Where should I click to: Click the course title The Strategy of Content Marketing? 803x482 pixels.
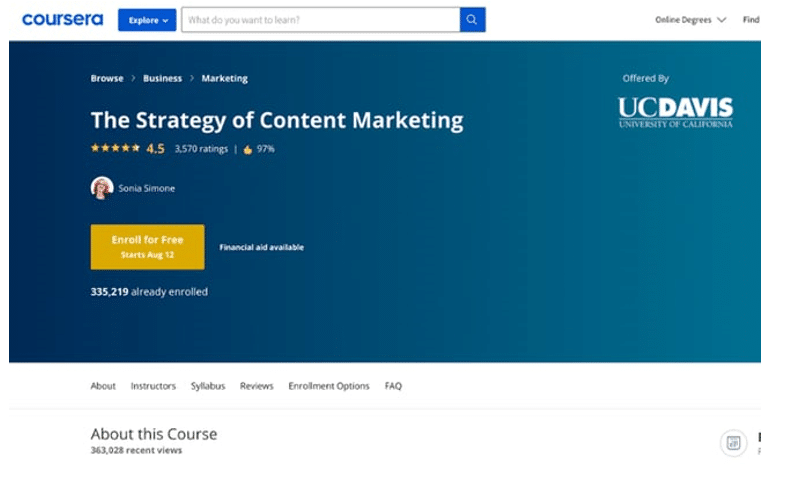tap(277, 120)
